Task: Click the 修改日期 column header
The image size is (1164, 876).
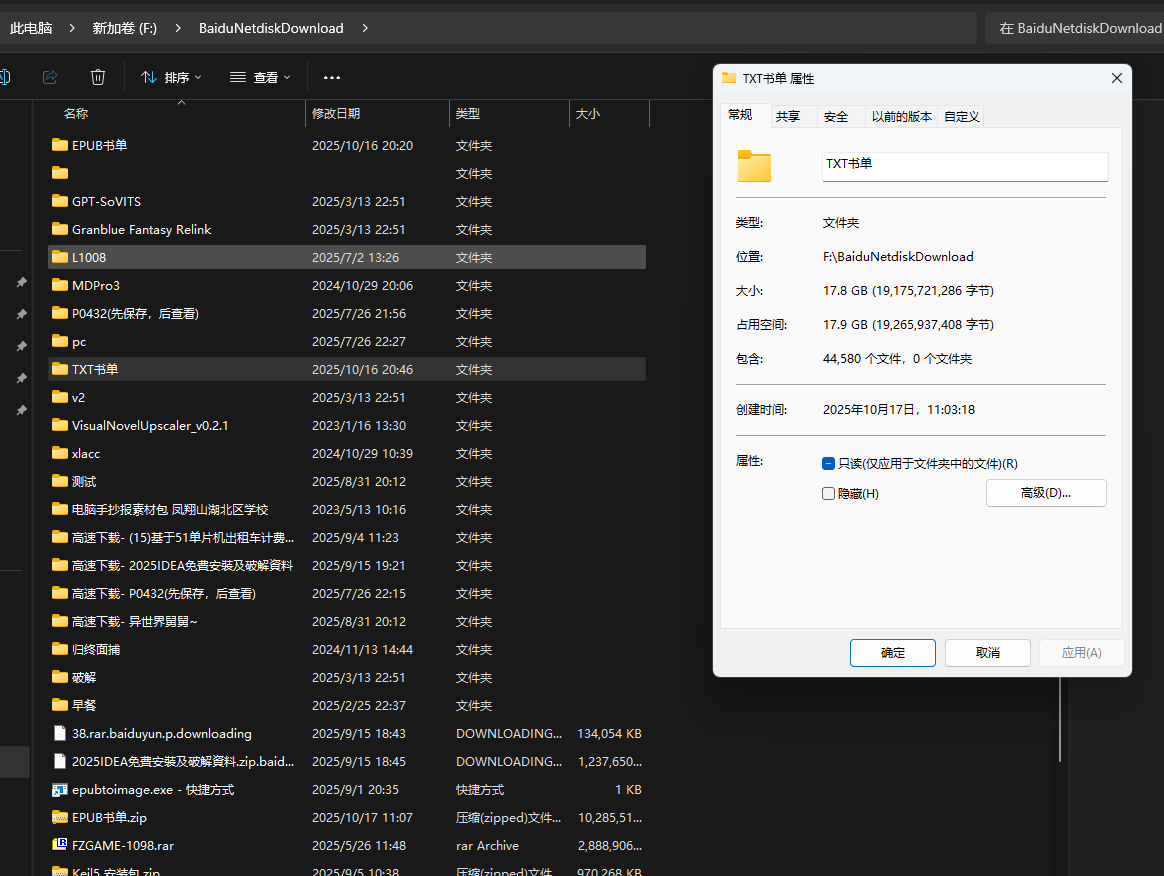Action: (x=336, y=114)
